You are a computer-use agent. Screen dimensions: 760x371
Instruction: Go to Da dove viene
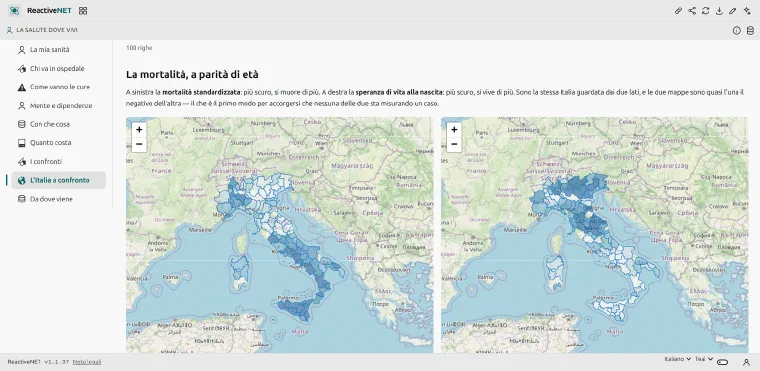pos(59,199)
